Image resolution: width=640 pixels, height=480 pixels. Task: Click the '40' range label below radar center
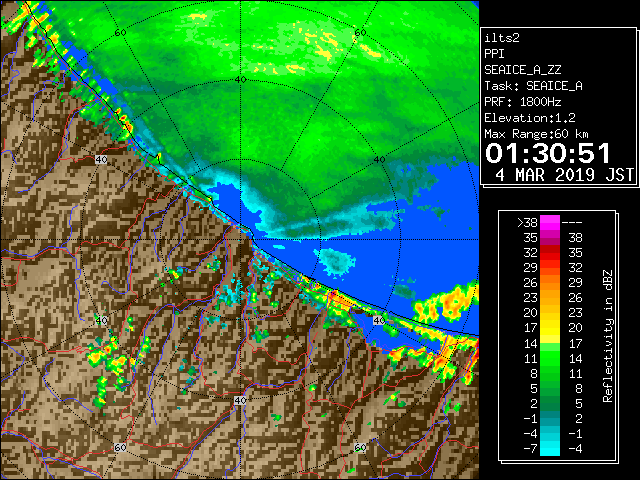coord(240,400)
